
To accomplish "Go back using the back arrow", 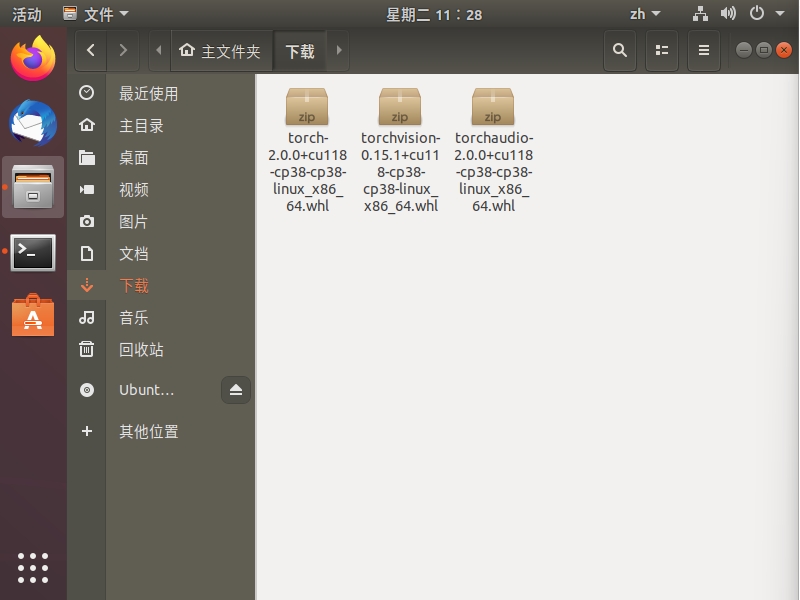I will (90, 50).
